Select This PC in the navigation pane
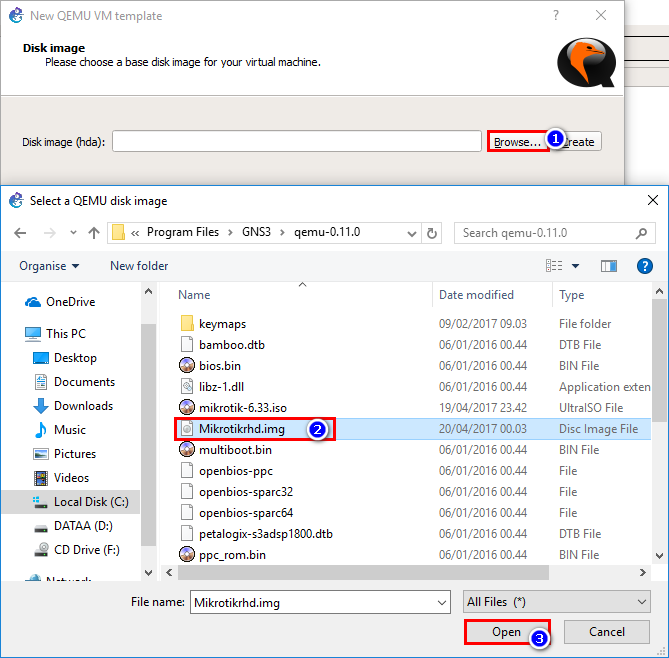This screenshot has width=669, height=658. [x=55, y=334]
